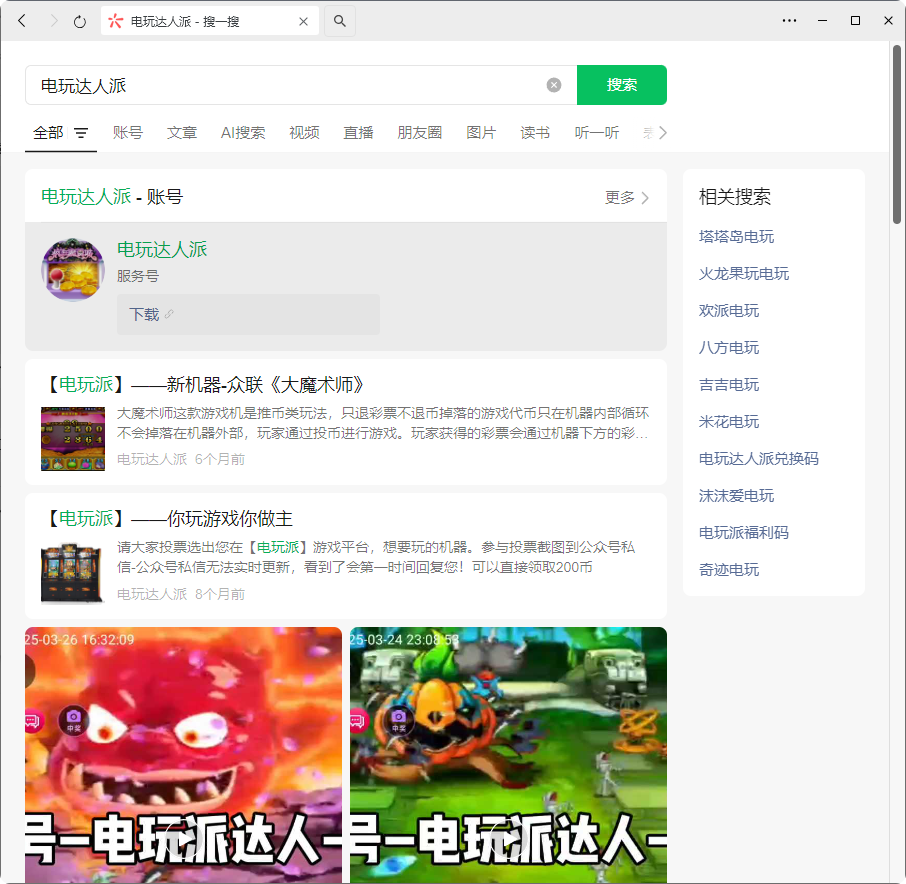Search related term 塔塔岛电玩
The height and width of the screenshot is (884, 906).
tap(736, 236)
